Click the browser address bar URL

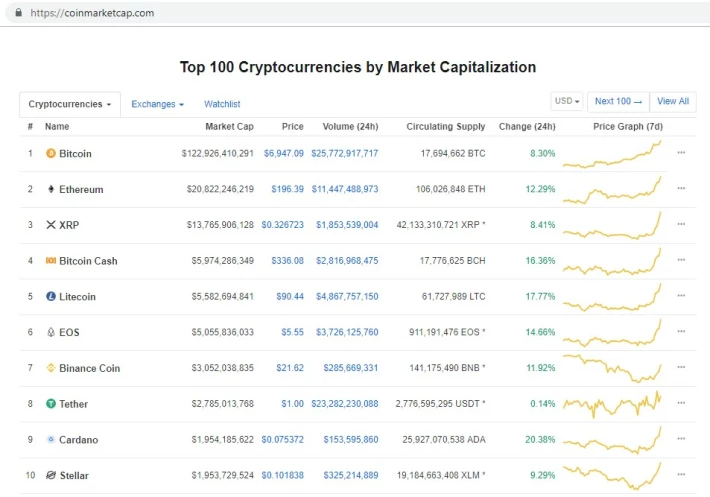click(92, 13)
